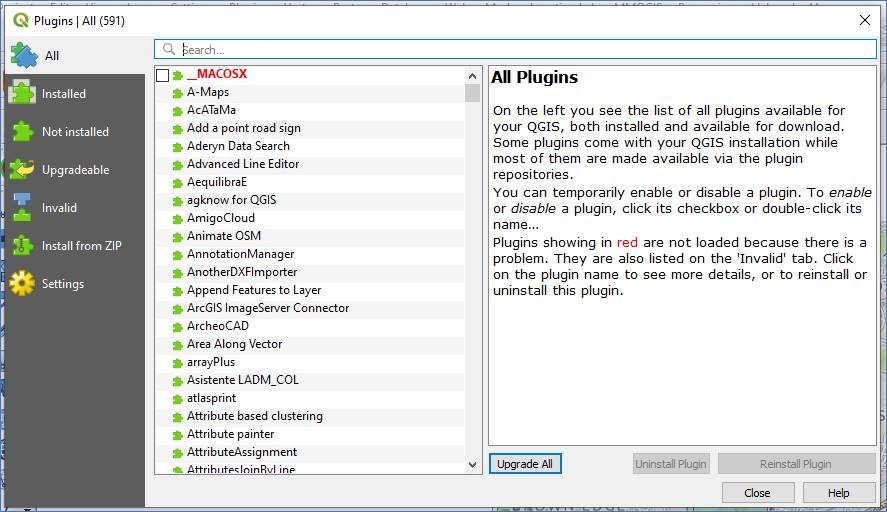Click the Uninstall Plugin button
Viewport: 887px width, 512px height.
(671, 464)
